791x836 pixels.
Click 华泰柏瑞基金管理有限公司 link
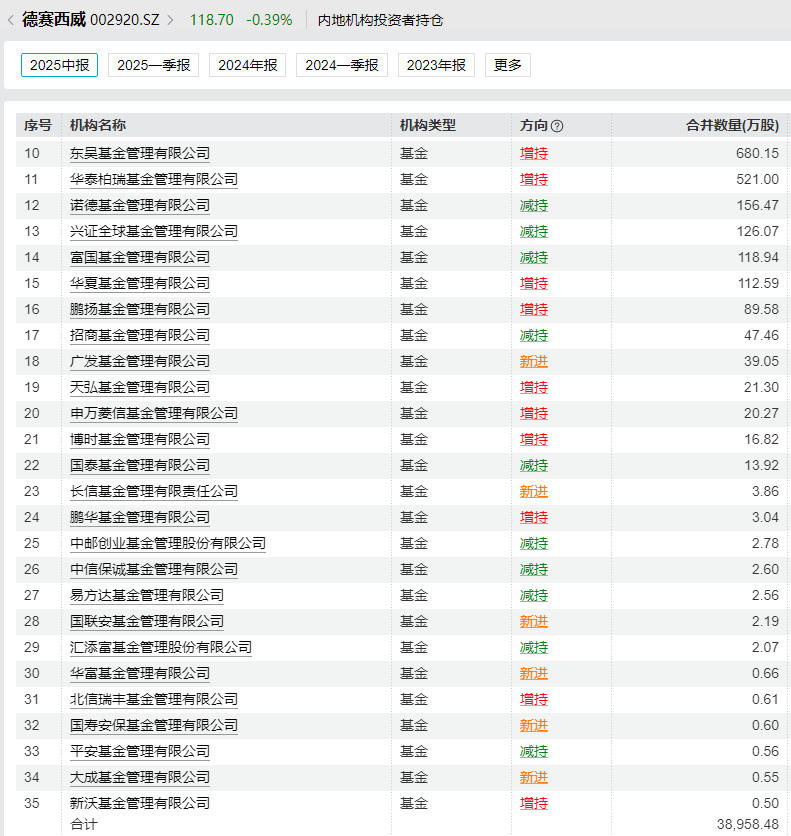pos(154,179)
